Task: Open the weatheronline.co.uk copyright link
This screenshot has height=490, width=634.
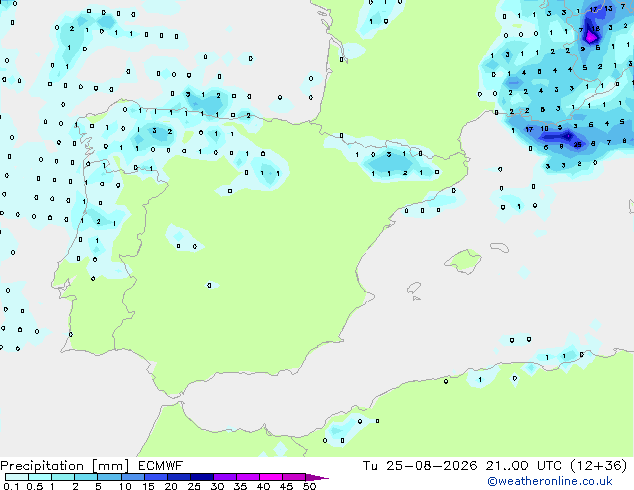Action: 549,481
